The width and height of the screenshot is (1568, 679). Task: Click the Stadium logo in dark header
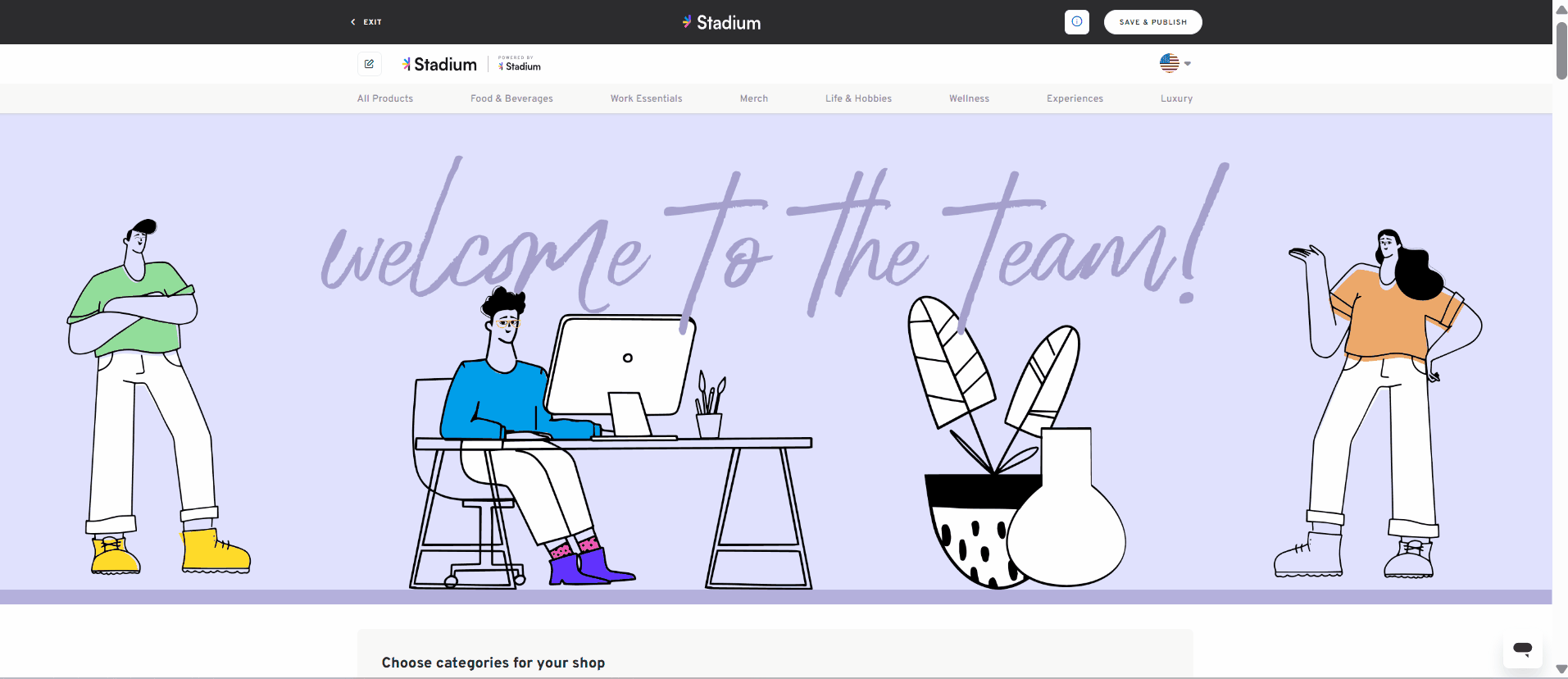721,22
